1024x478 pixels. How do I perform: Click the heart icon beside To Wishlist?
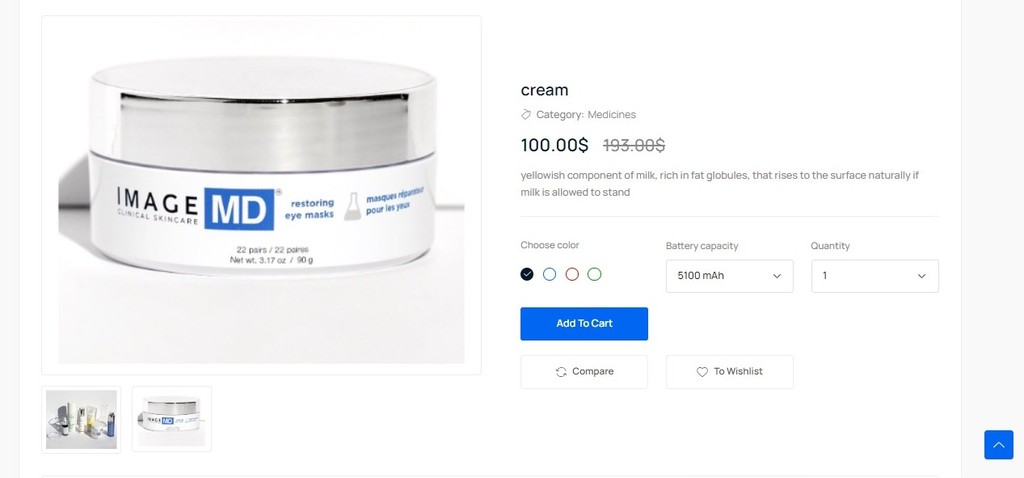(x=702, y=372)
